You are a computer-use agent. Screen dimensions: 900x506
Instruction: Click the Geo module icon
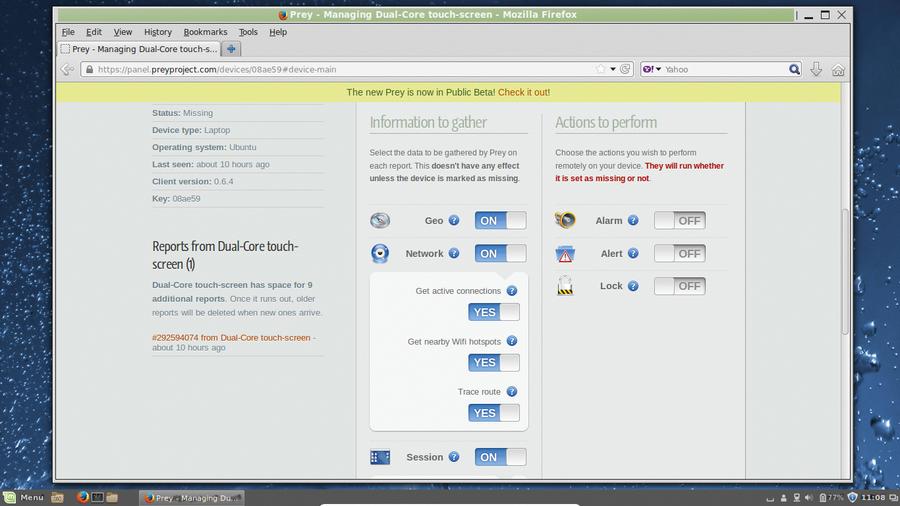coord(380,220)
